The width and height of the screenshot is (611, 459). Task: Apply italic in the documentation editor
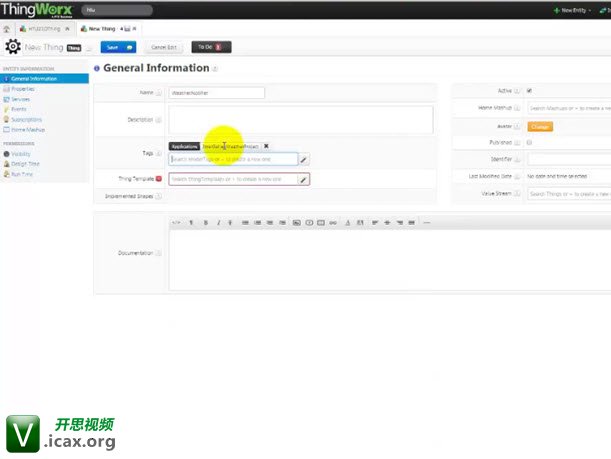(x=218, y=223)
